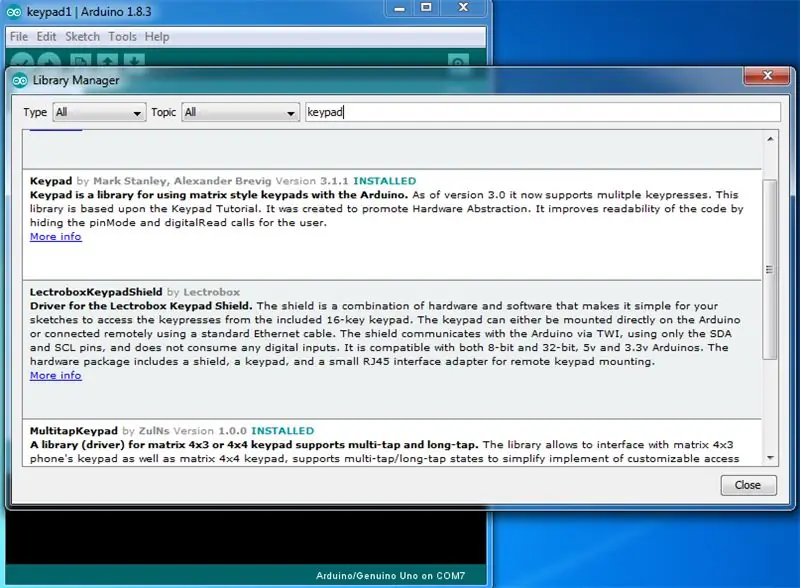The image size is (800, 588).
Task: Open the Edit menu
Action: point(46,37)
